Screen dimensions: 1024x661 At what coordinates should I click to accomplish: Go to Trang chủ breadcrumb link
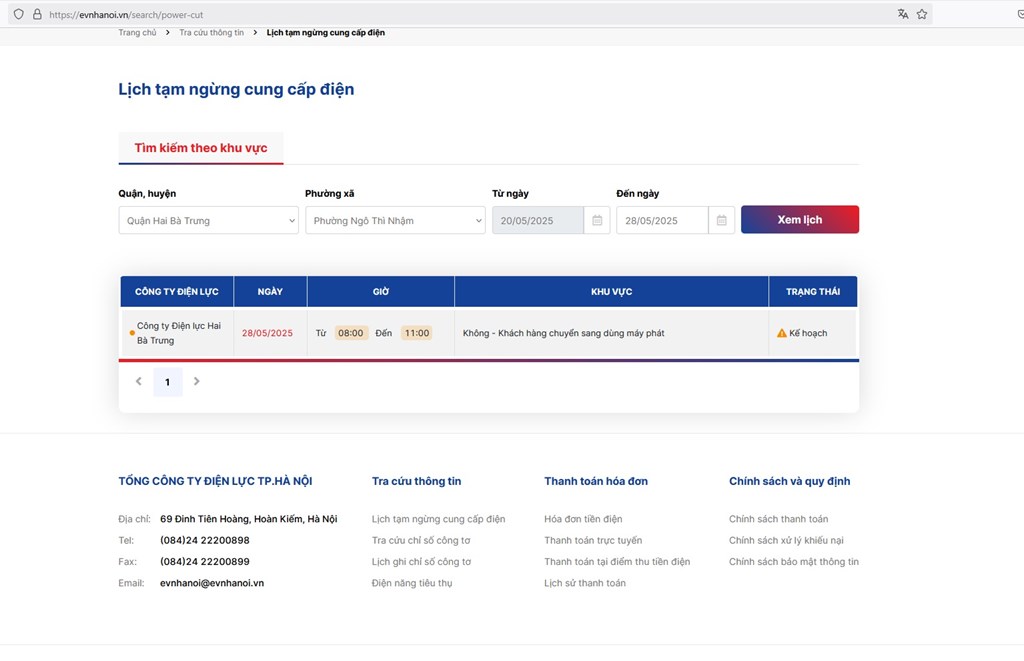point(137,33)
